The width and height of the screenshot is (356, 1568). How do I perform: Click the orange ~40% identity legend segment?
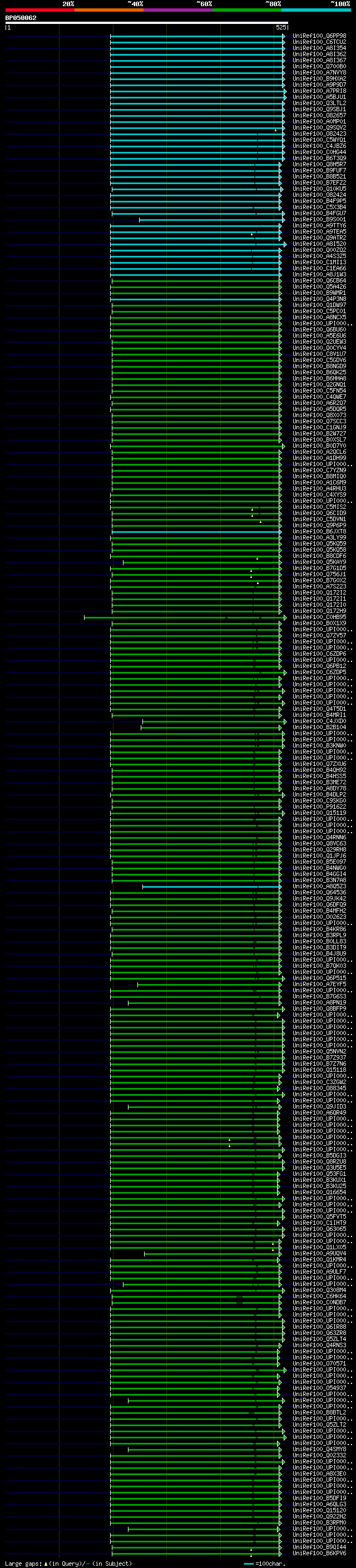(109, 11)
